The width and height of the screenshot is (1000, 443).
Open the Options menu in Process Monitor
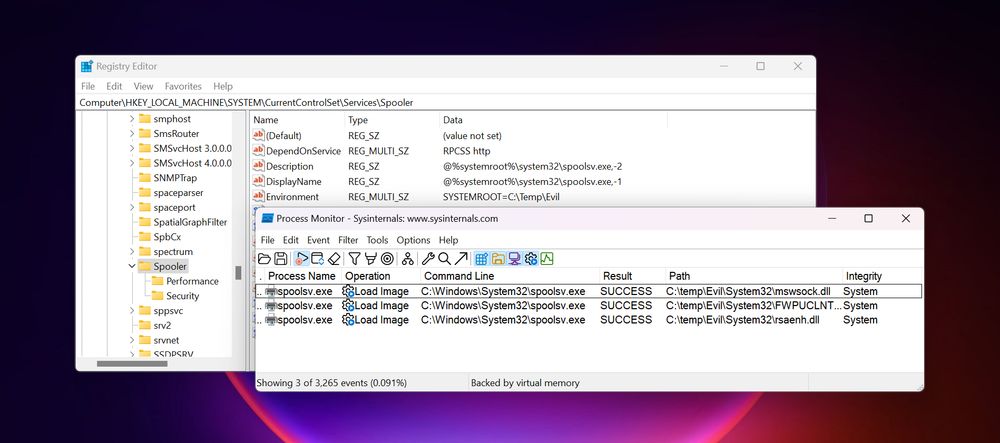tap(413, 240)
